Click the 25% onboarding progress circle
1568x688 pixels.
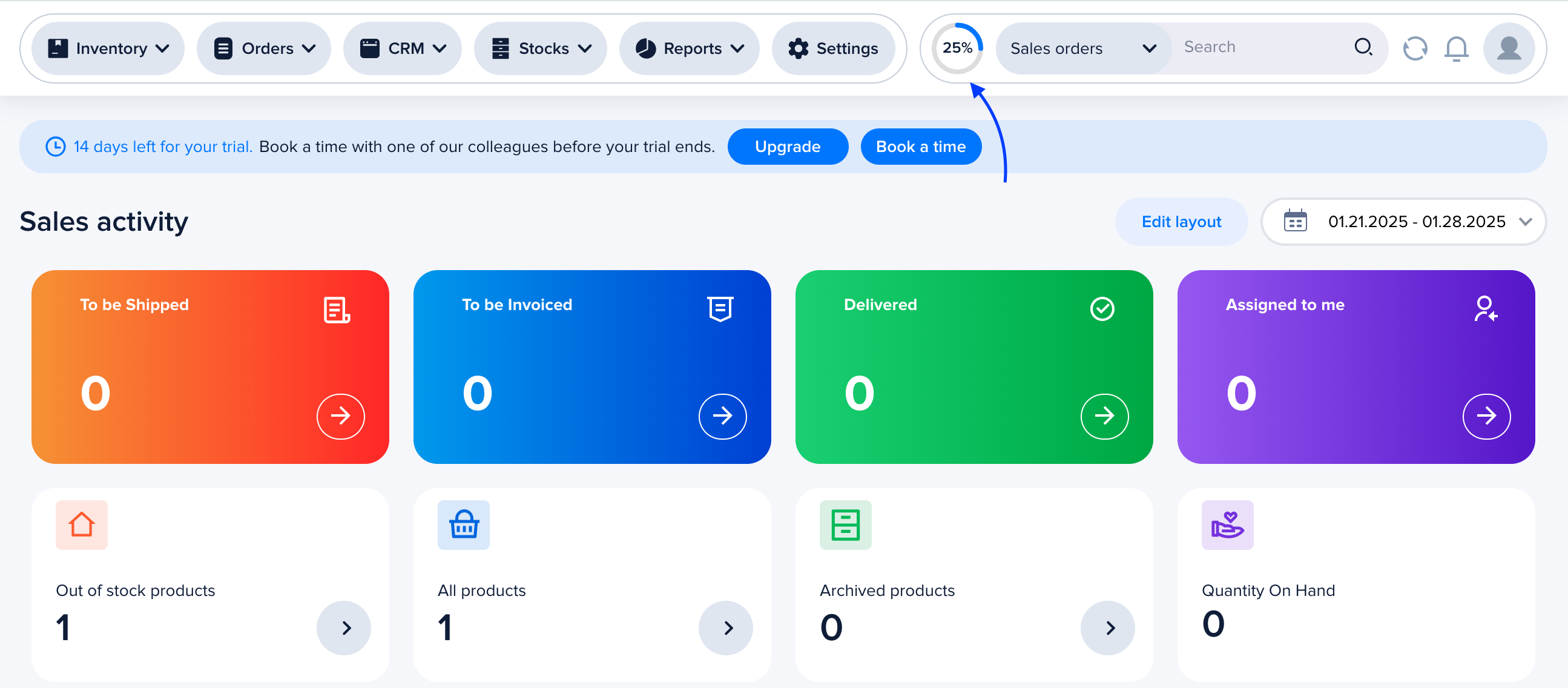957,48
